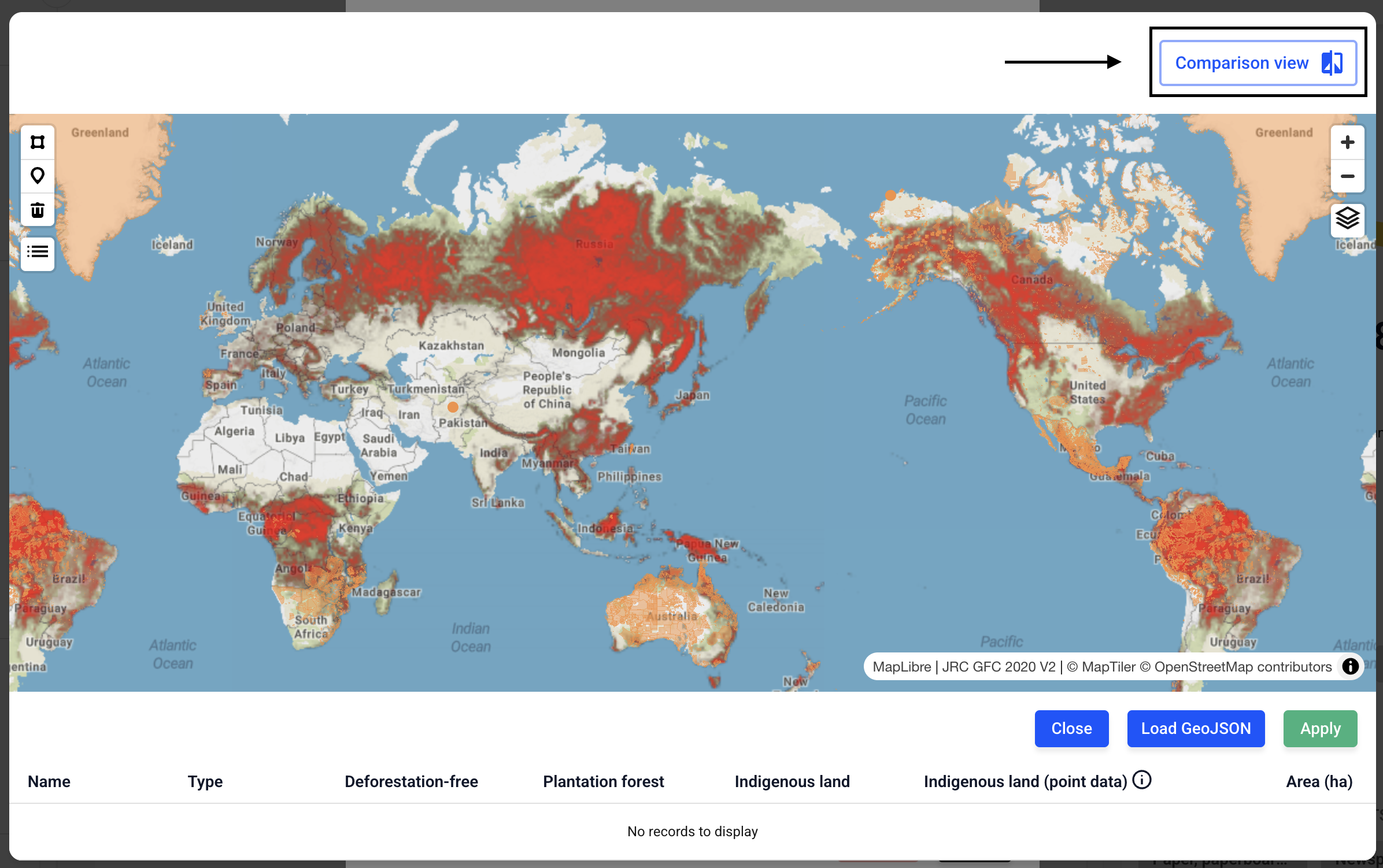The width and height of the screenshot is (1383, 868).
Task: Apply the map selection
Action: 1320,728
